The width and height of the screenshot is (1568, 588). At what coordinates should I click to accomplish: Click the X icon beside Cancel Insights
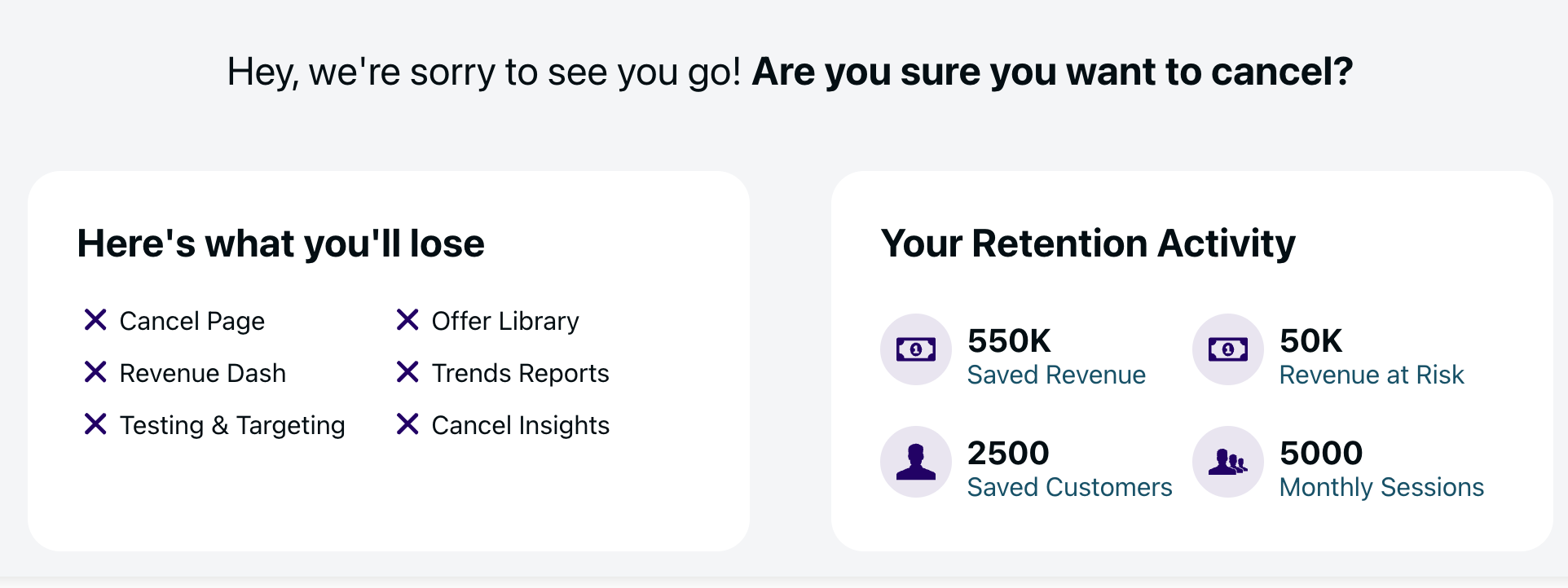pos(407,424)
